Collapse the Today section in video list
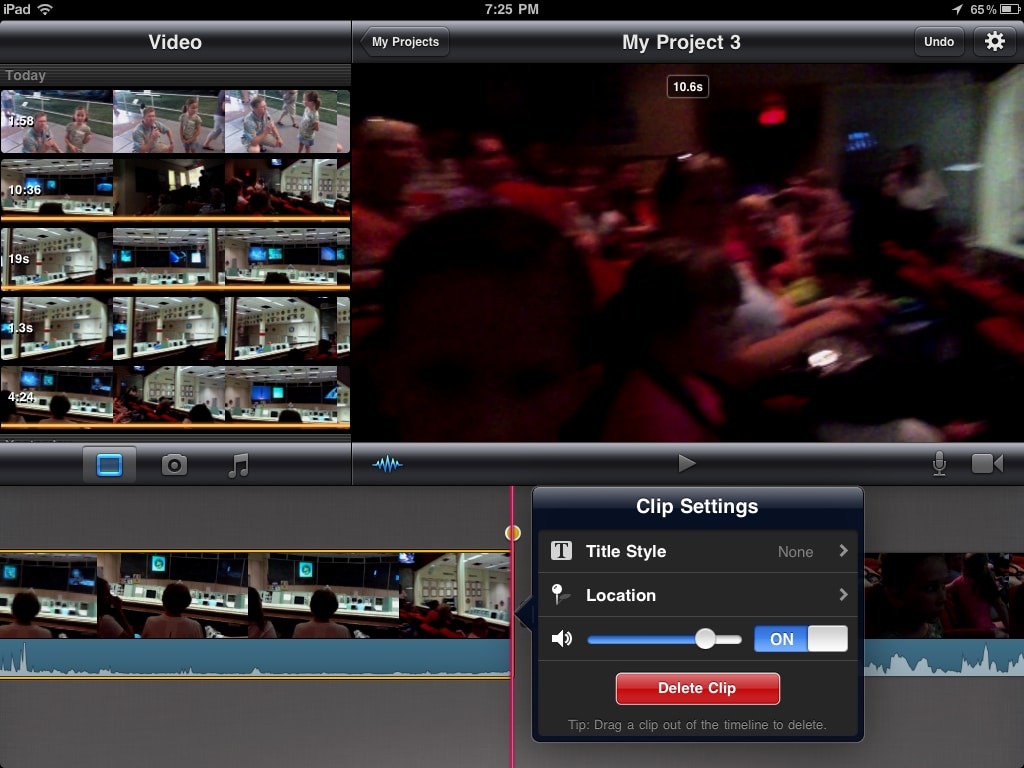This screenshot has width=1024, height=768. (25, 75)
